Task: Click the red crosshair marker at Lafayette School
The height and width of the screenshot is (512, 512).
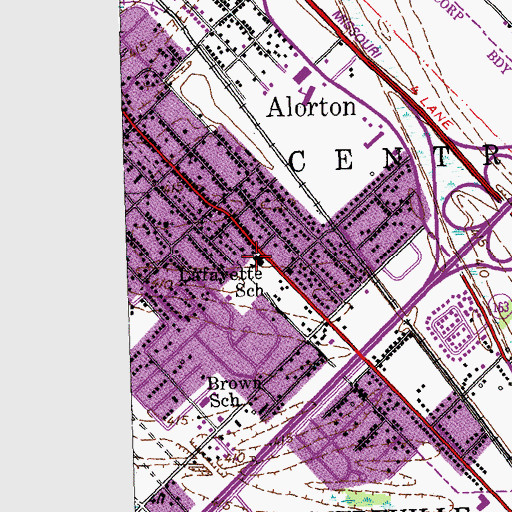Action: (x=257, y=256)
